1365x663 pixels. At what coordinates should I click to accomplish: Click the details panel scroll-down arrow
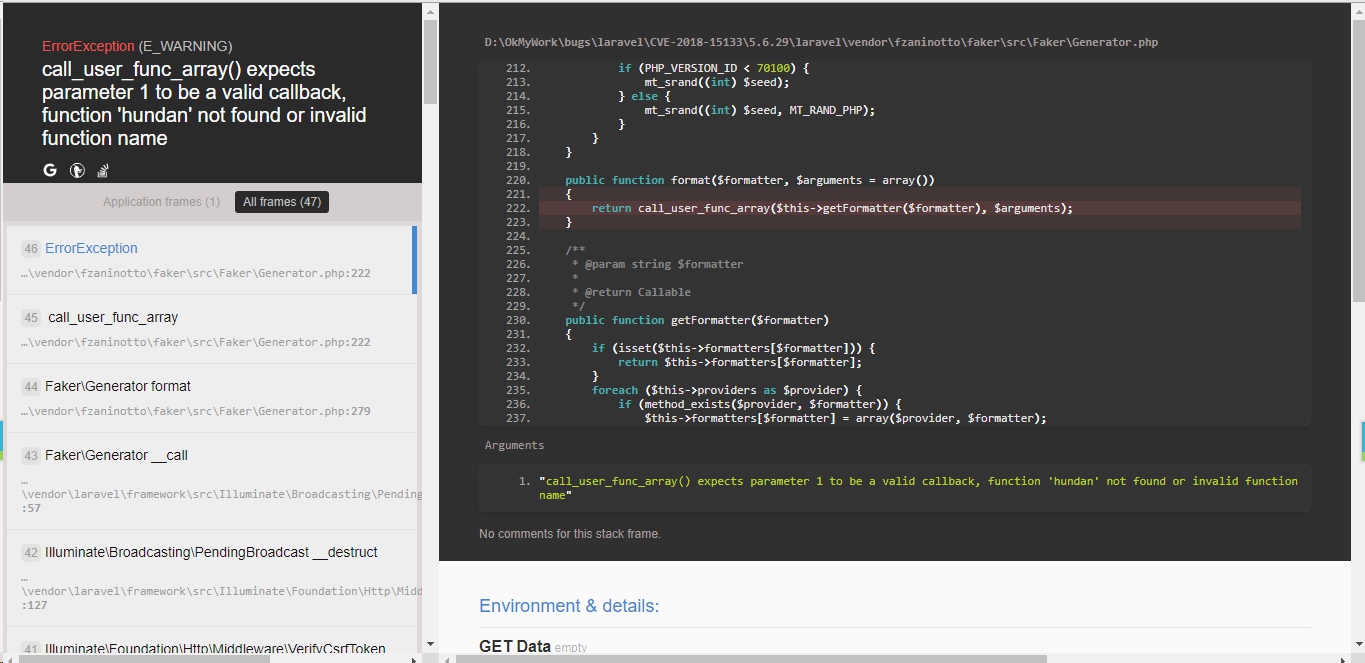pos(1358,645)
